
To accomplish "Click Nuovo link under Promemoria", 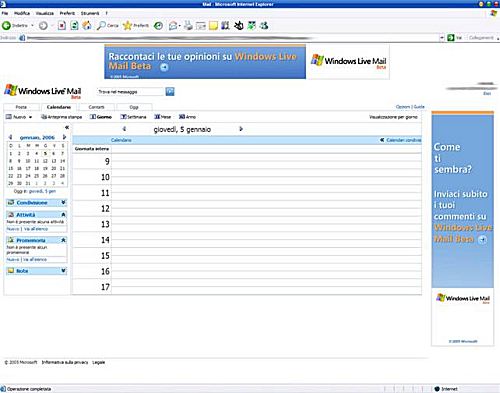I will [x=13, y=259].
